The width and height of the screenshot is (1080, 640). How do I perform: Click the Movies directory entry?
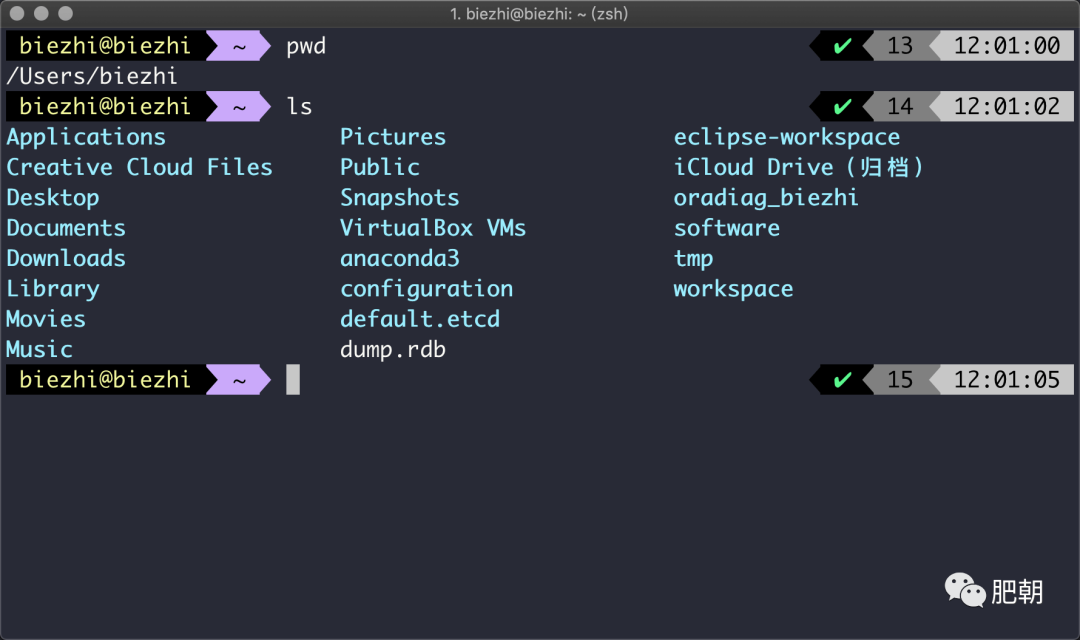46,319
